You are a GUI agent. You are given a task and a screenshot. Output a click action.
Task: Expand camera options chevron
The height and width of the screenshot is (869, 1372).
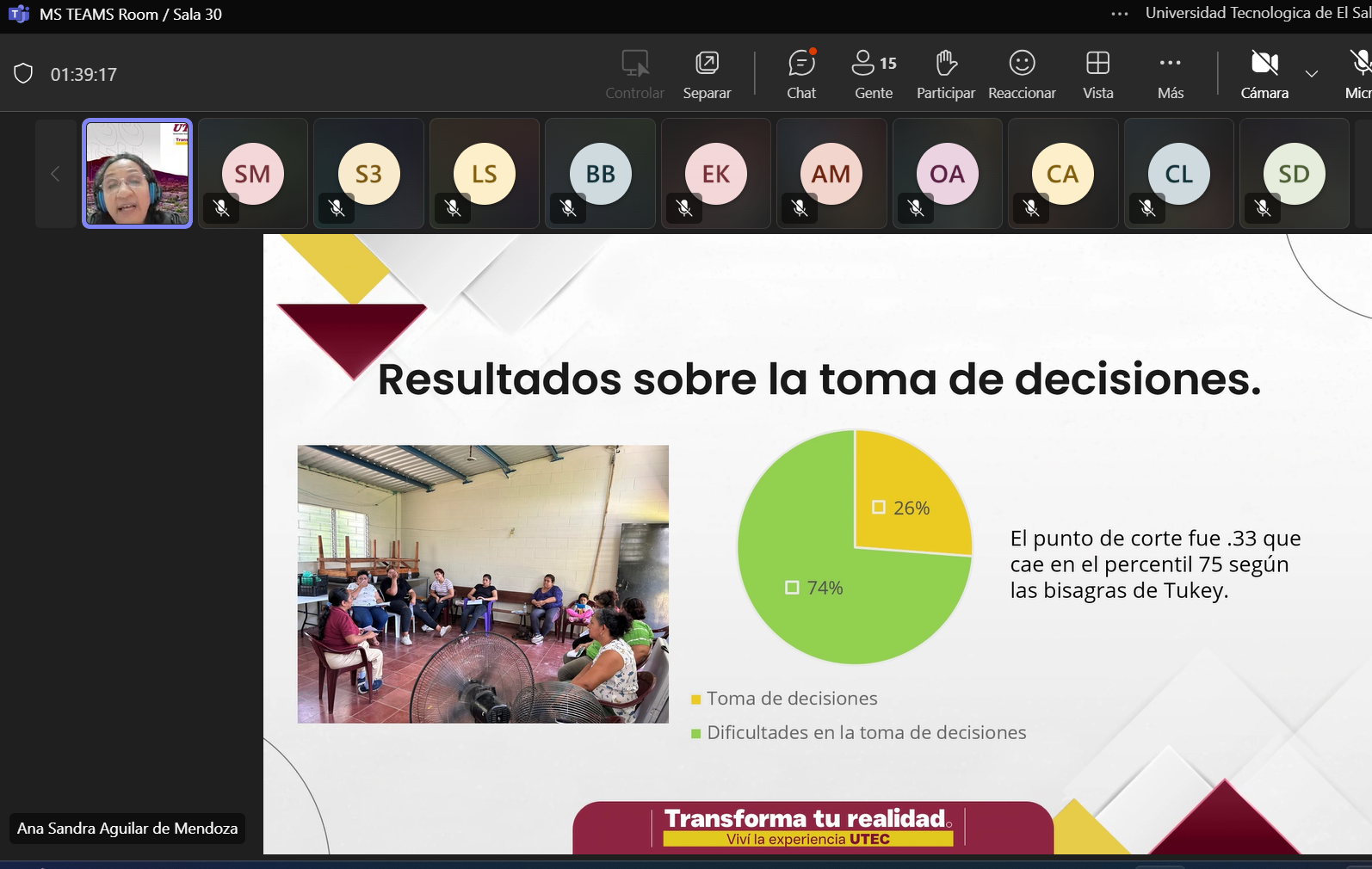[x=1311, y=74]
